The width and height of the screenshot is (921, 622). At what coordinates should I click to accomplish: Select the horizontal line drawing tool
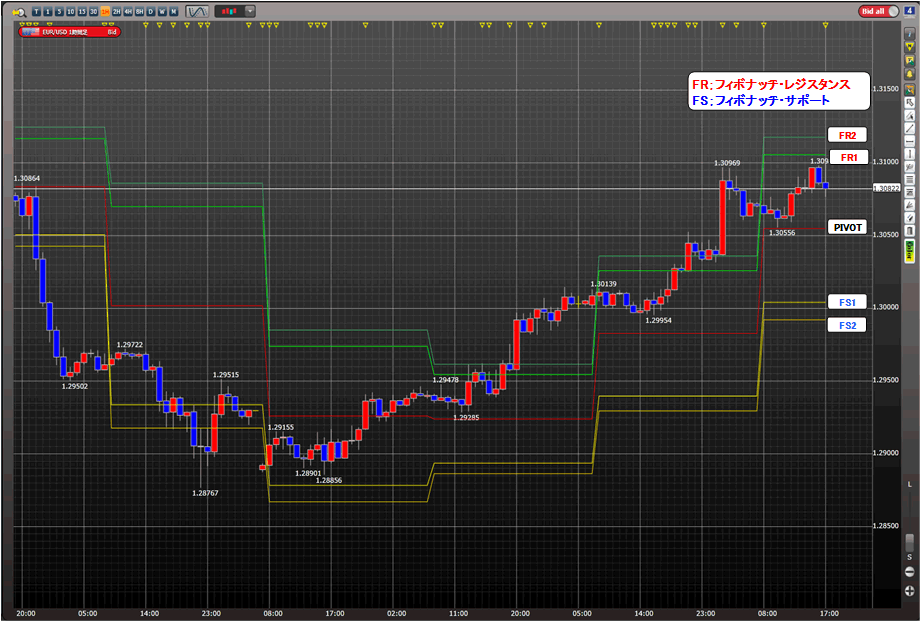pos(910,141)
